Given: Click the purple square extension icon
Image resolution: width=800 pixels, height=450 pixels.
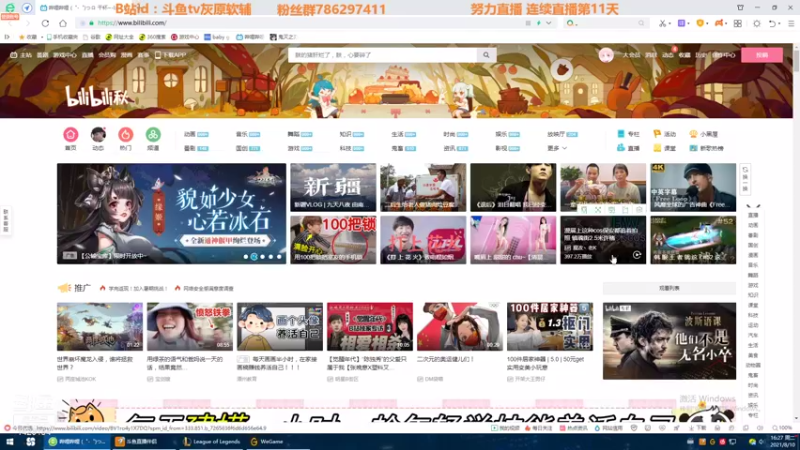Looking at the screenshot, I should point(681,23).
